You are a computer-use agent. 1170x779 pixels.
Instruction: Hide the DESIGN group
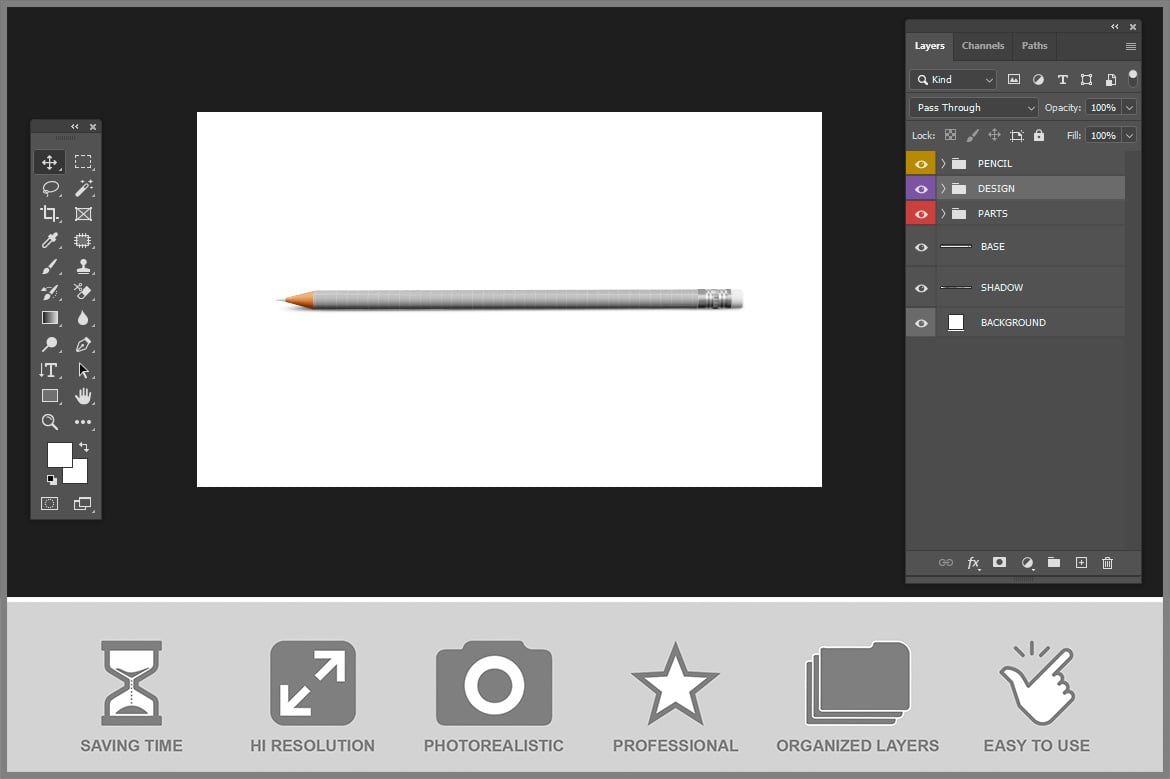[921, 189]
